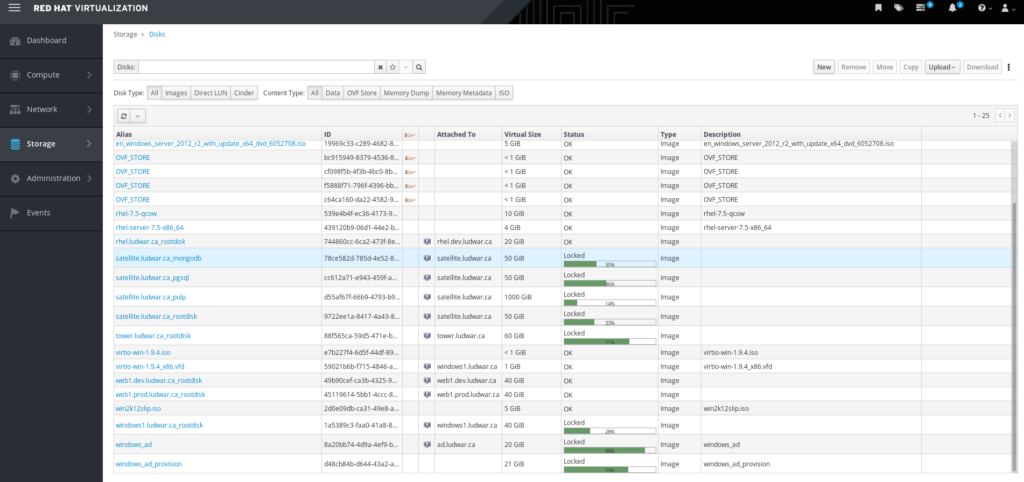
Task: Open the user account menu
Action: pos(1006,8)
